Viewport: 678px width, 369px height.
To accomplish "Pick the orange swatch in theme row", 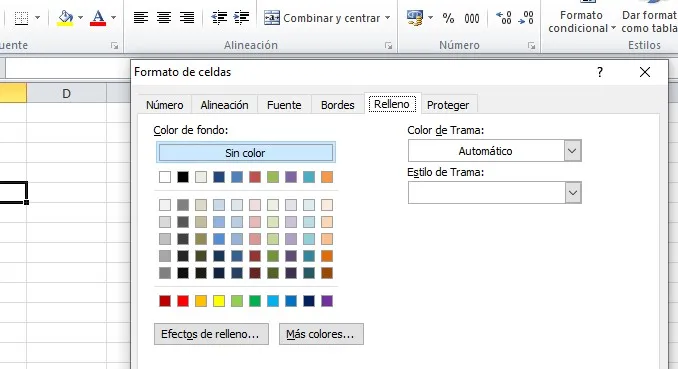I will pos(327,177).
